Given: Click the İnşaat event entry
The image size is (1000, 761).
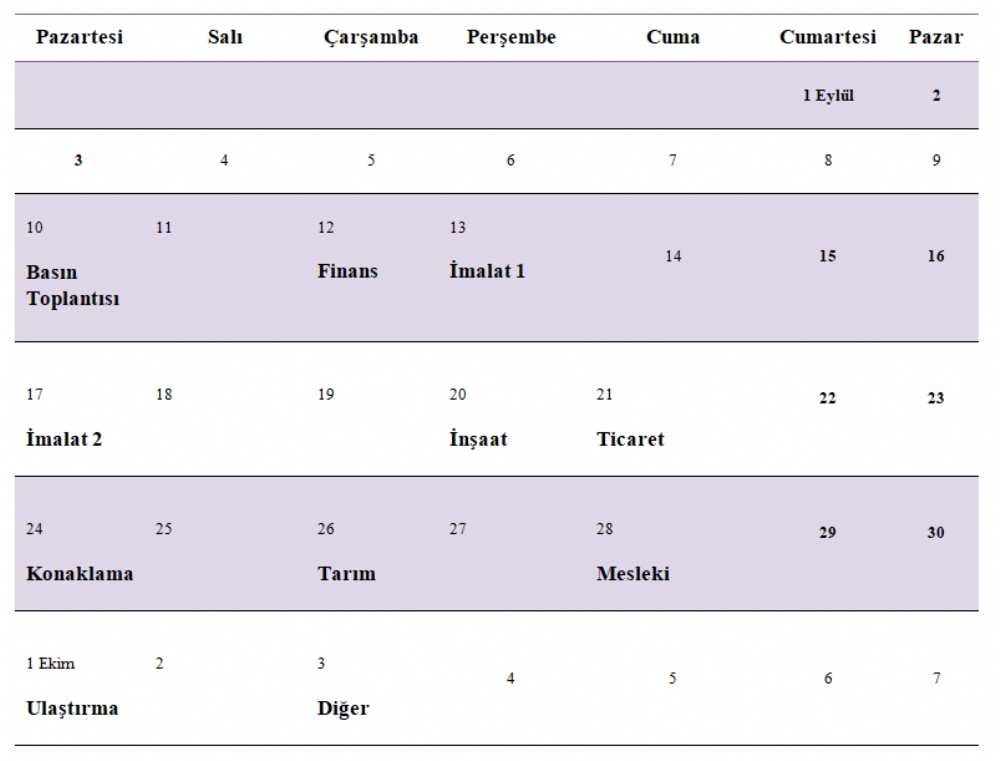Looking at the screenshot, I should pyautogui.click(x=477, y=439).
